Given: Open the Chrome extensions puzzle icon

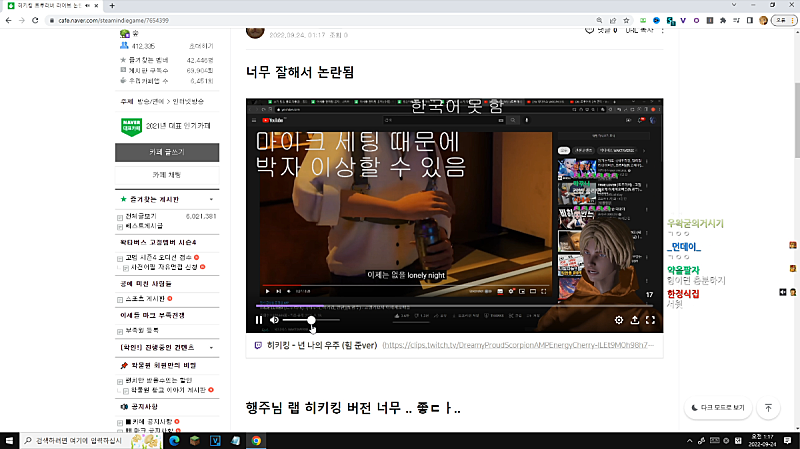Looking at the screenshot, I should (x=723, y=20).
